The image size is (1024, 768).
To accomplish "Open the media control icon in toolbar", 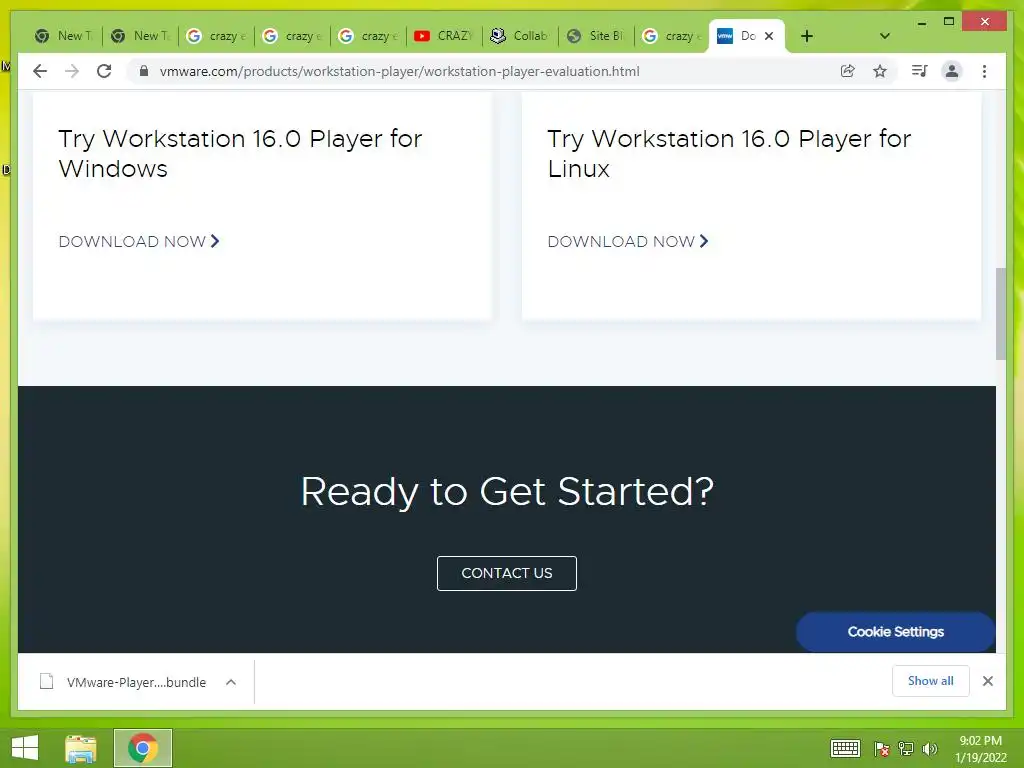I will (x=920, y=71).
